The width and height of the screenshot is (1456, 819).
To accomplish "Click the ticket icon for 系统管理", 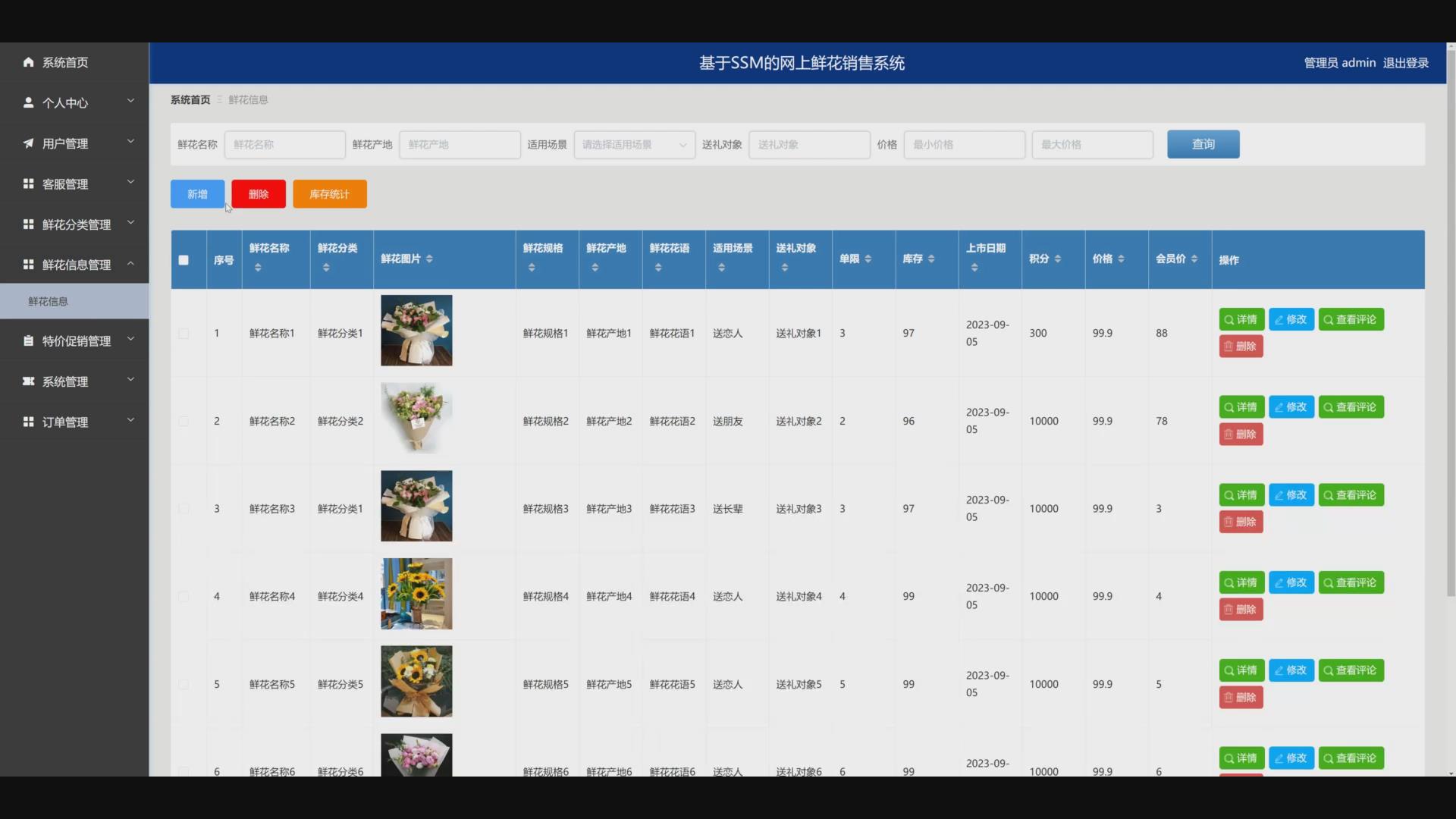I will coord(28,381).
